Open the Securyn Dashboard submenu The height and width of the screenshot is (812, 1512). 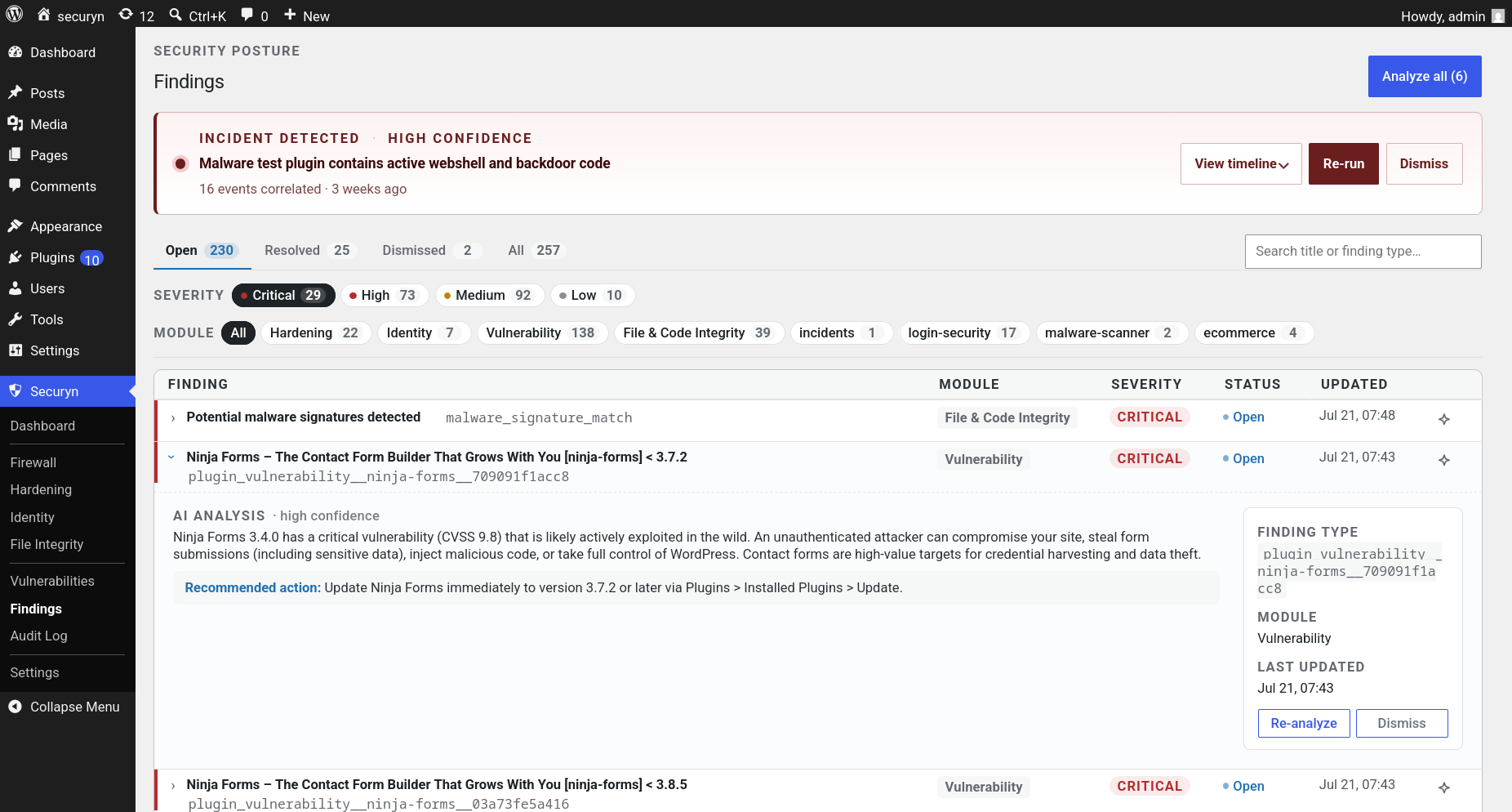[x=42, y=426]
